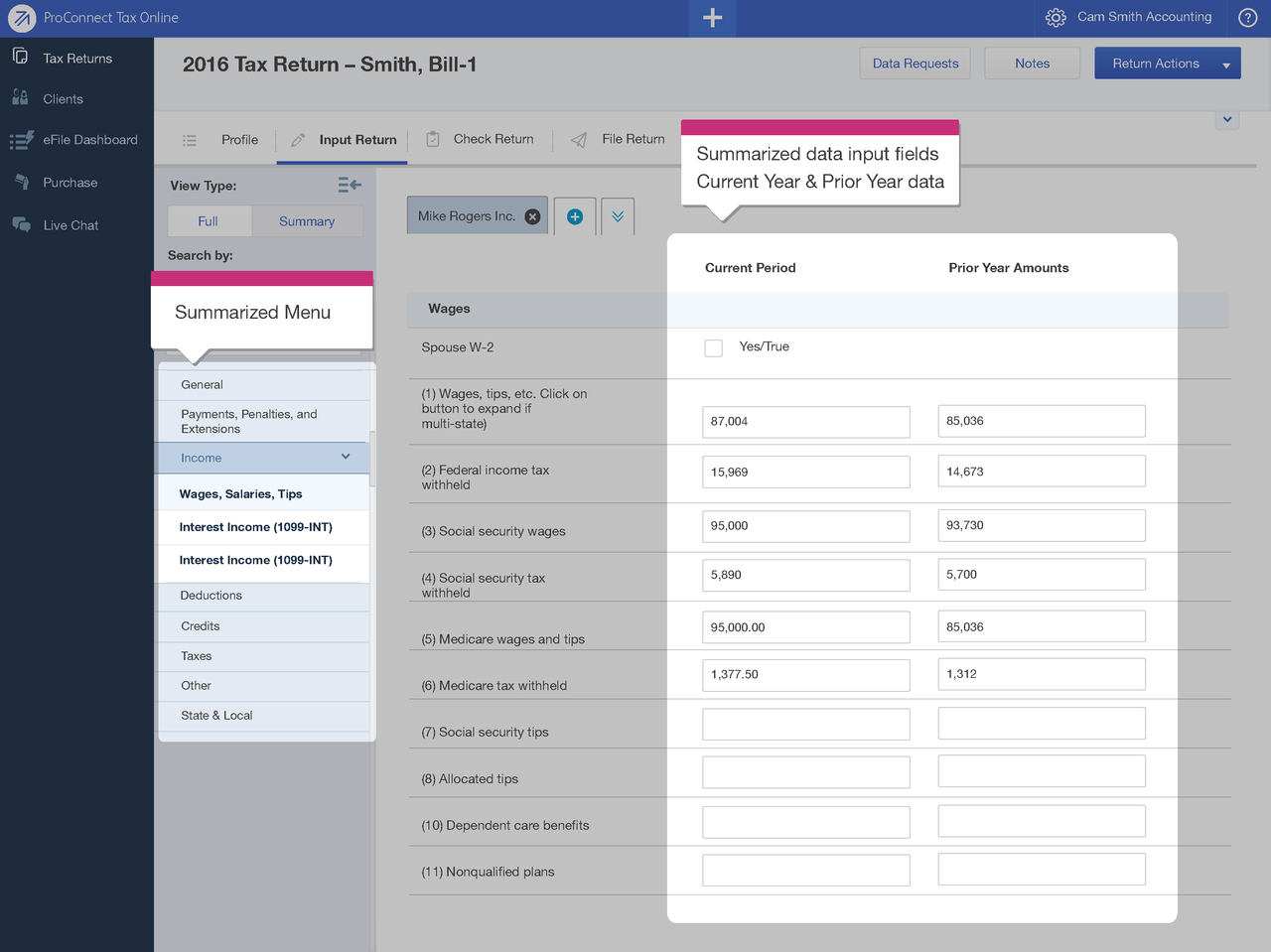Open the help question mark icon
Viewport: 1271px width, 952px height.
1248,18
